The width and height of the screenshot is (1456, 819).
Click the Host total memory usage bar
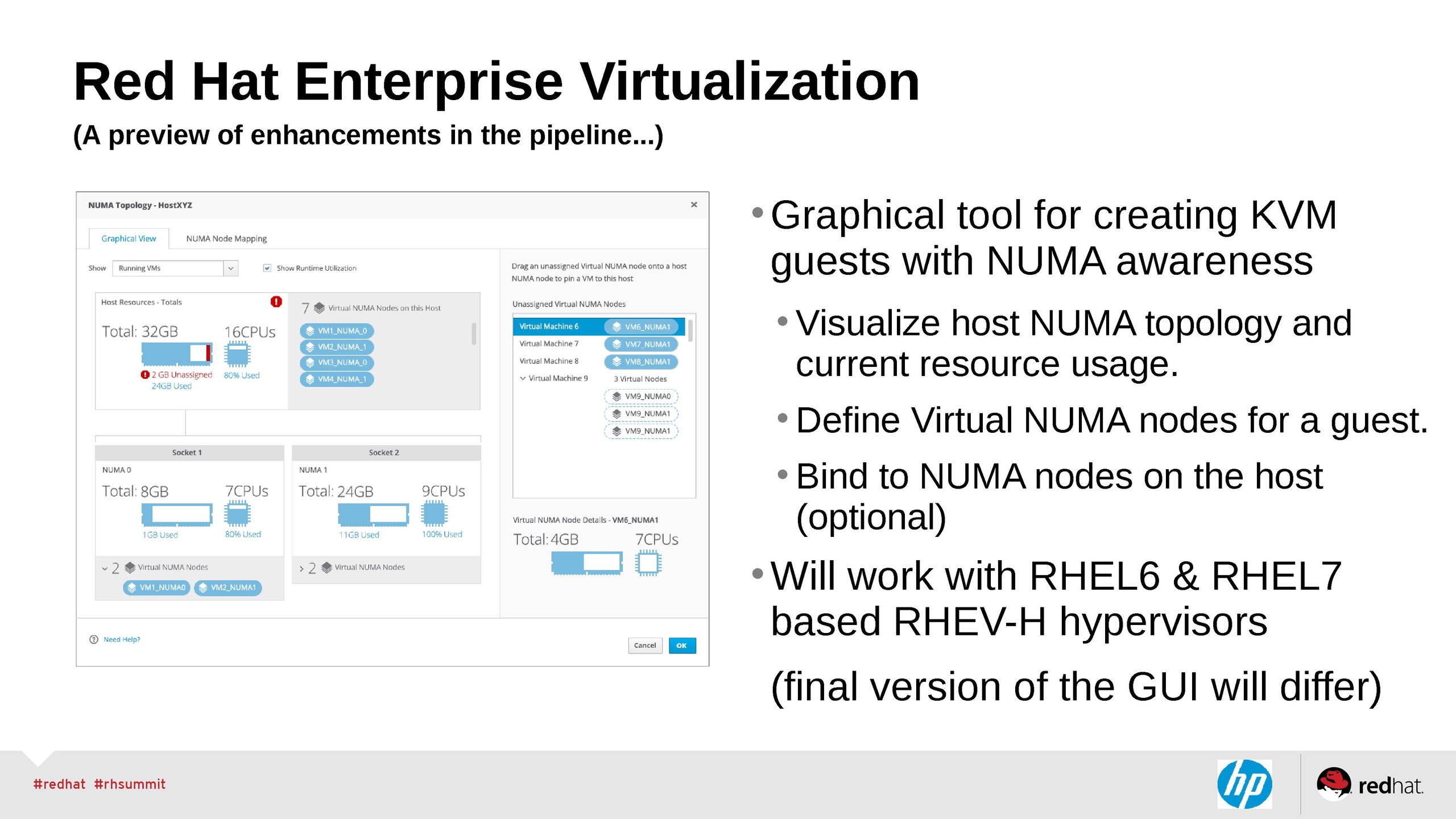177,353
